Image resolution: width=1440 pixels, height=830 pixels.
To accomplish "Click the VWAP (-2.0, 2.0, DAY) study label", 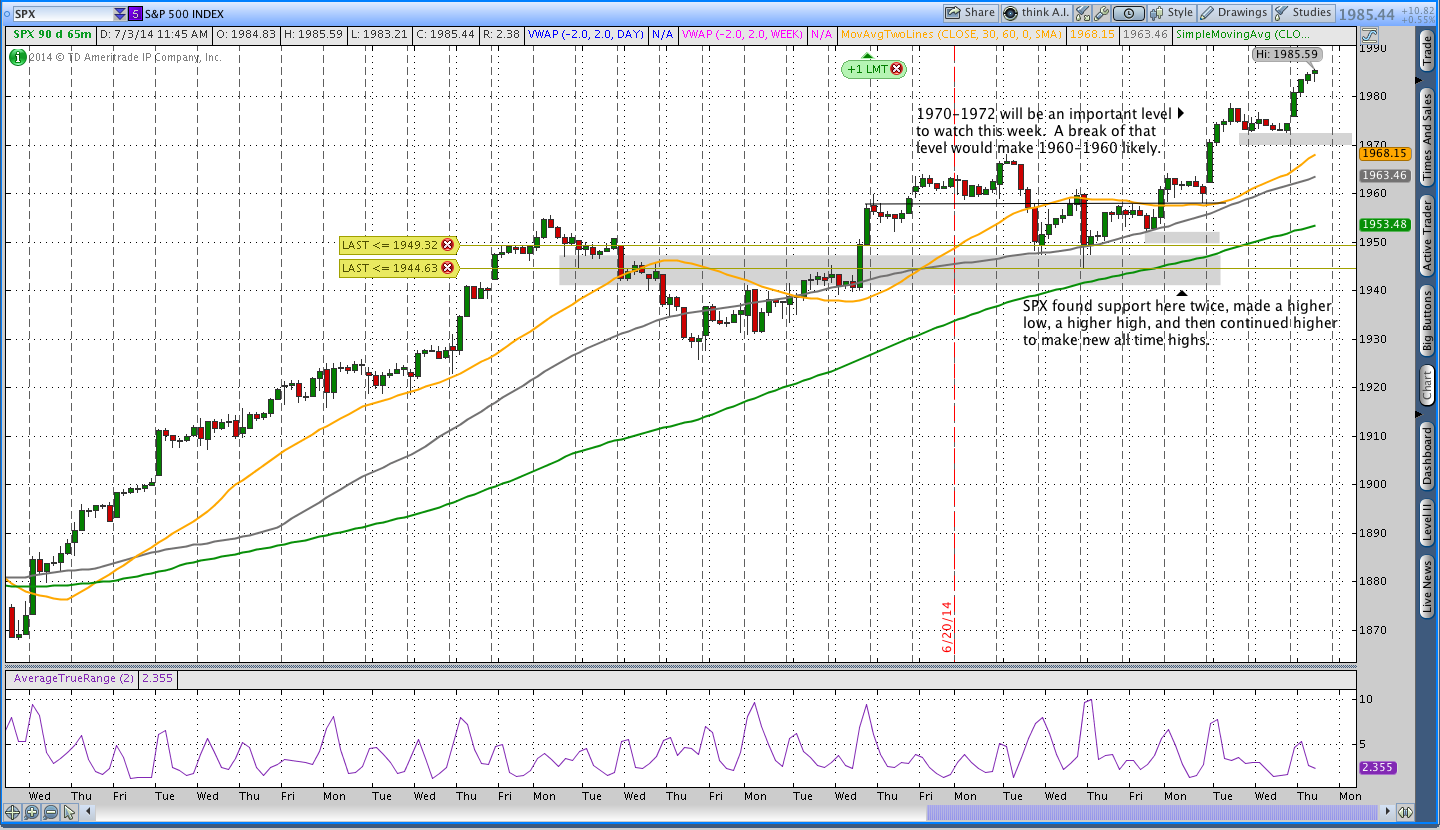I will pos(587,34).
